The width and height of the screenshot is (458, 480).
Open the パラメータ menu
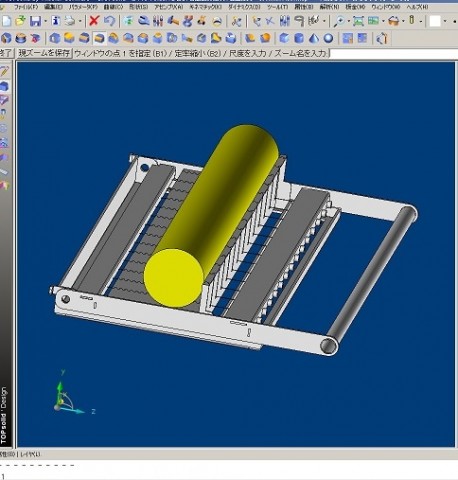coord(82,7)
